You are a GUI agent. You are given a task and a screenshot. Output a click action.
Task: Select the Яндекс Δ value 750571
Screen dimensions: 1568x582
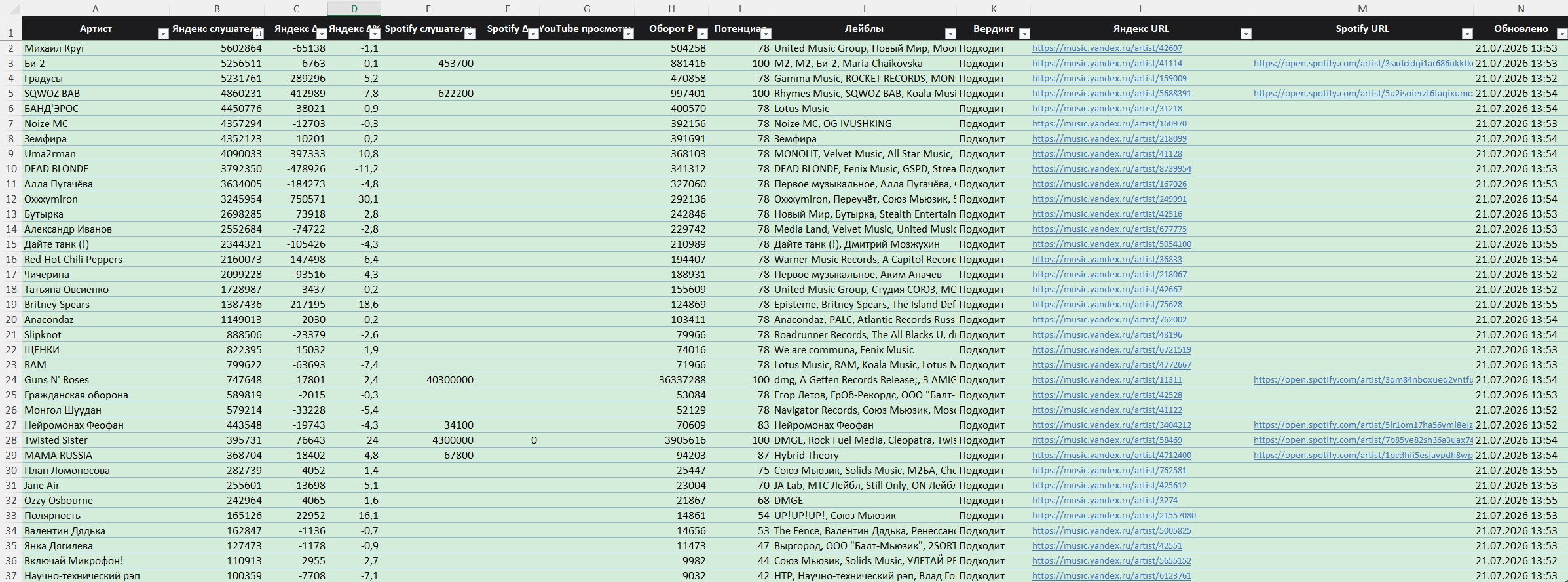point(296,199)
